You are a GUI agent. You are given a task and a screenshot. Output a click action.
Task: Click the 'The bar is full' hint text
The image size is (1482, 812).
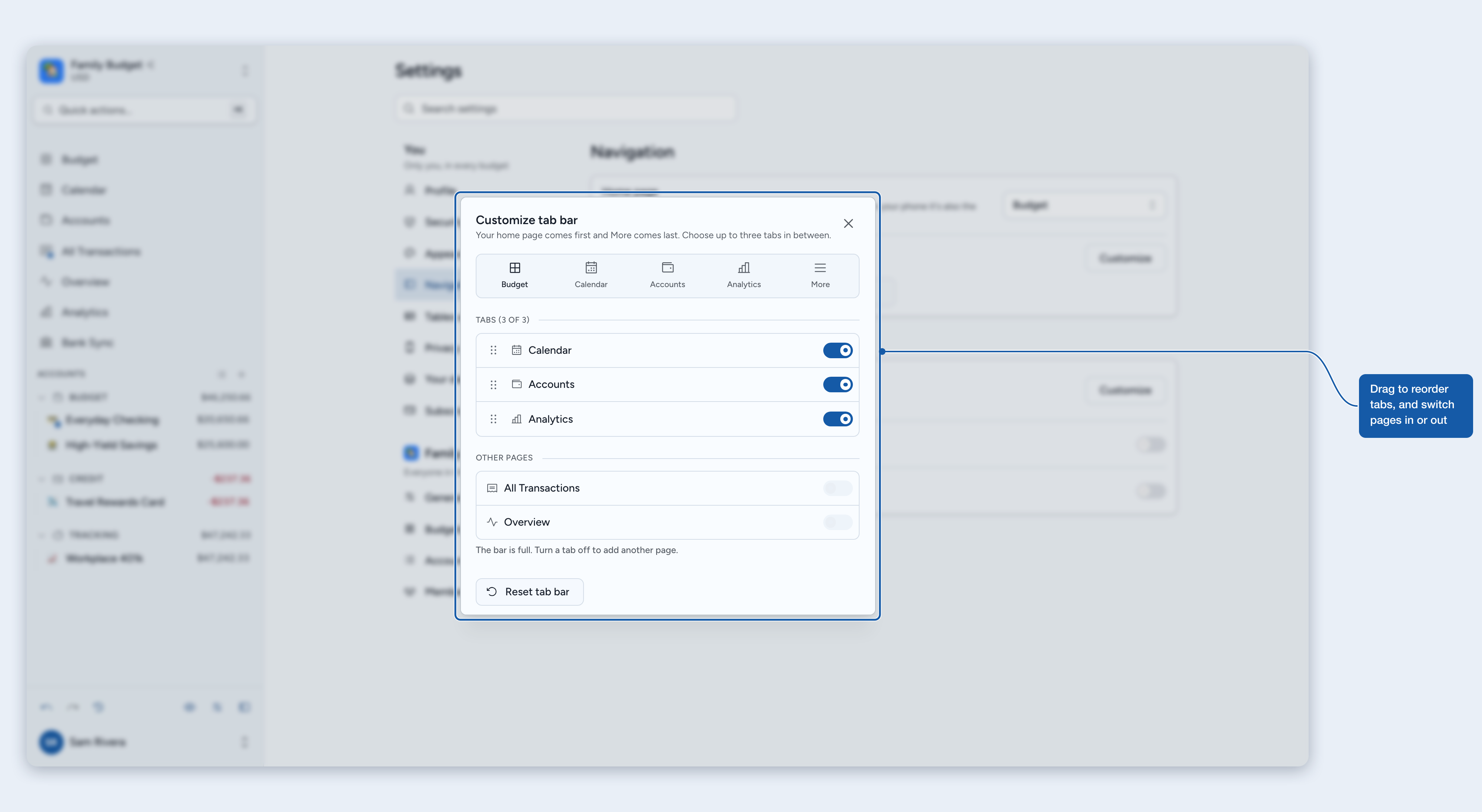[x=576, y=550]
